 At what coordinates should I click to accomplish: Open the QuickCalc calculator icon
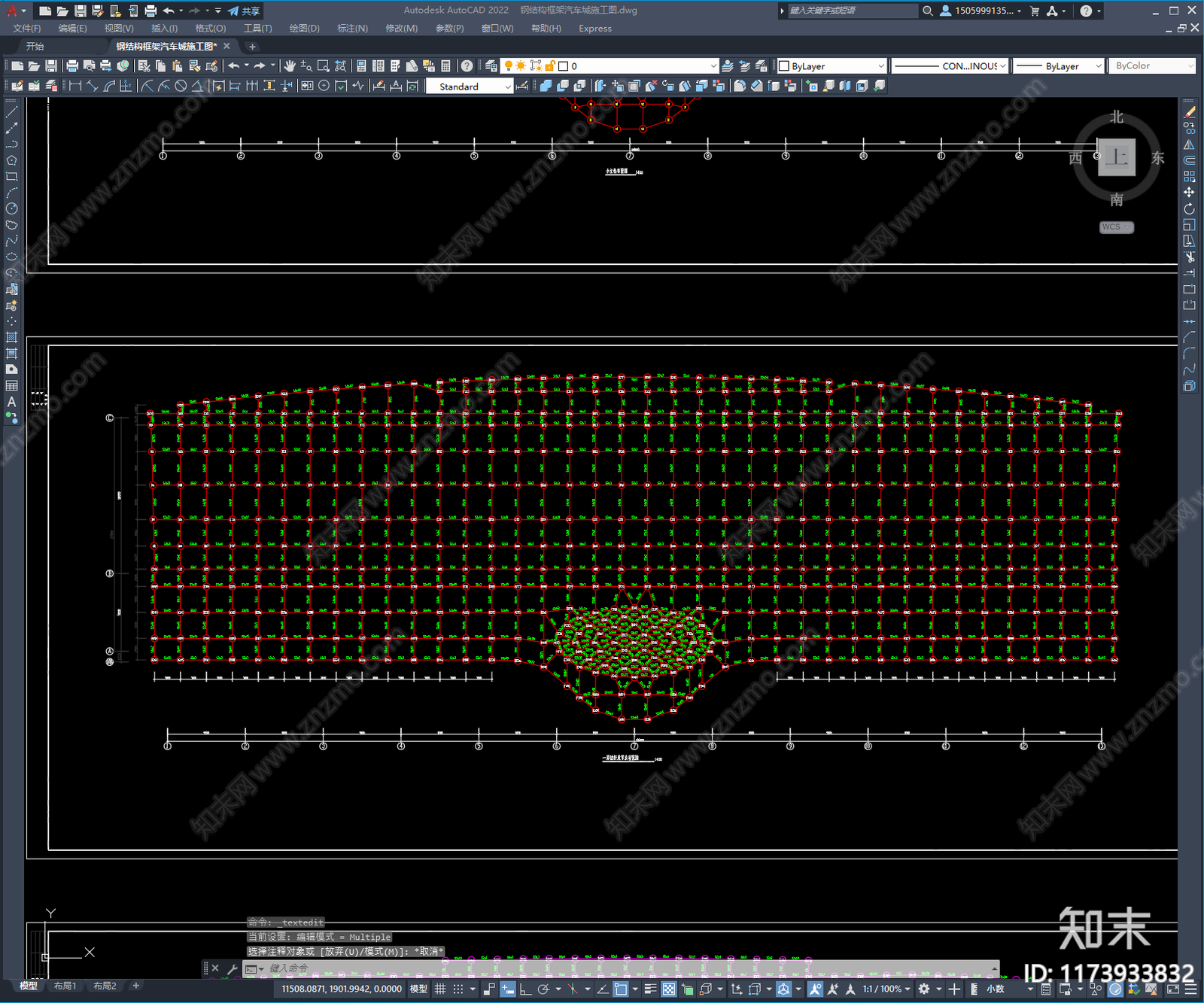click(x=445, y=66)
